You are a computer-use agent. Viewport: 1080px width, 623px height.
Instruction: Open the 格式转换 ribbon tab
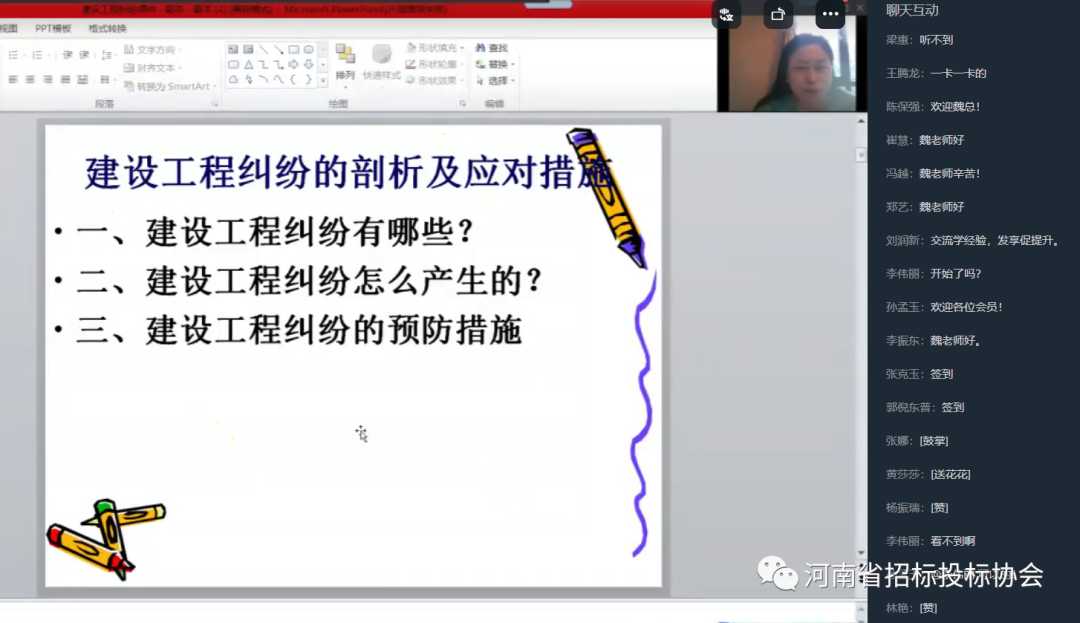107,28
